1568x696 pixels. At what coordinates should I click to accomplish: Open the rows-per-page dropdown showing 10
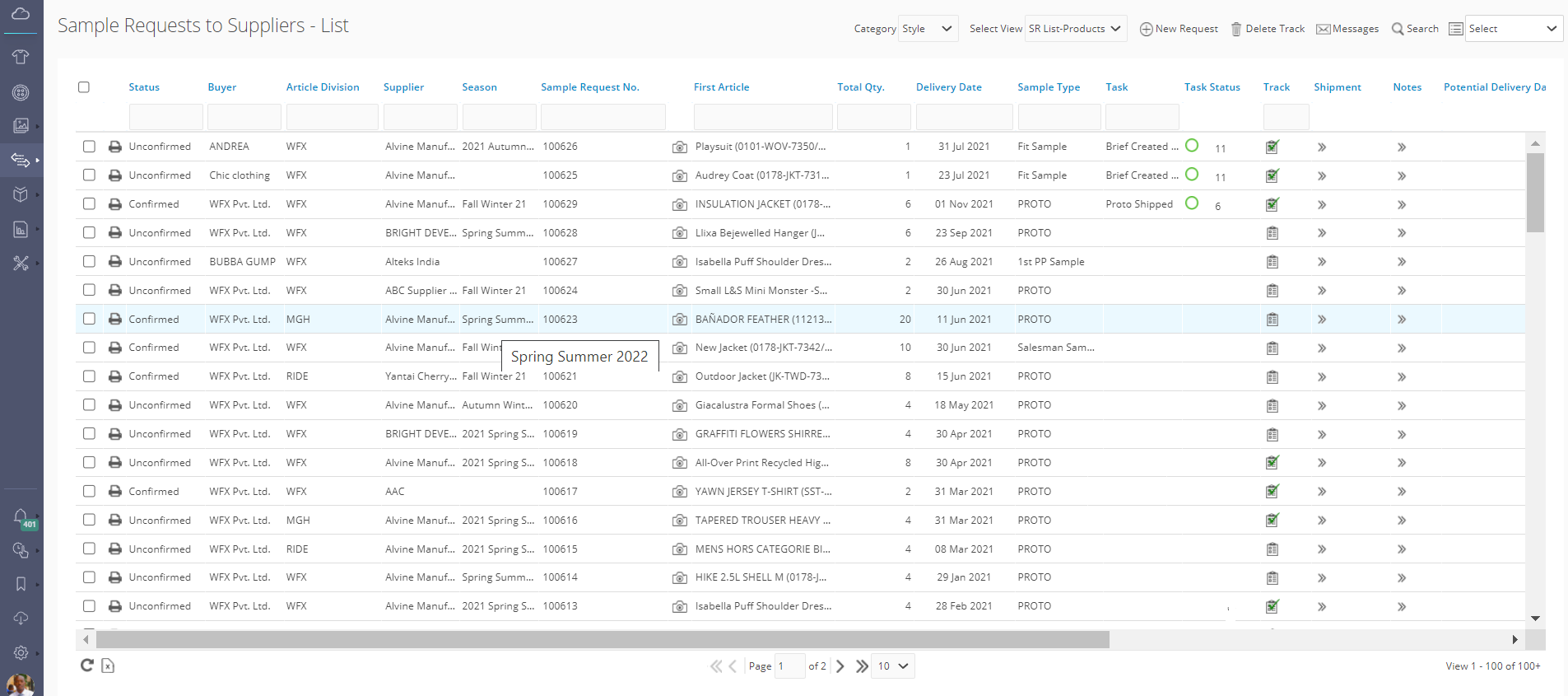pyautogui.click(x=893, y=666)
